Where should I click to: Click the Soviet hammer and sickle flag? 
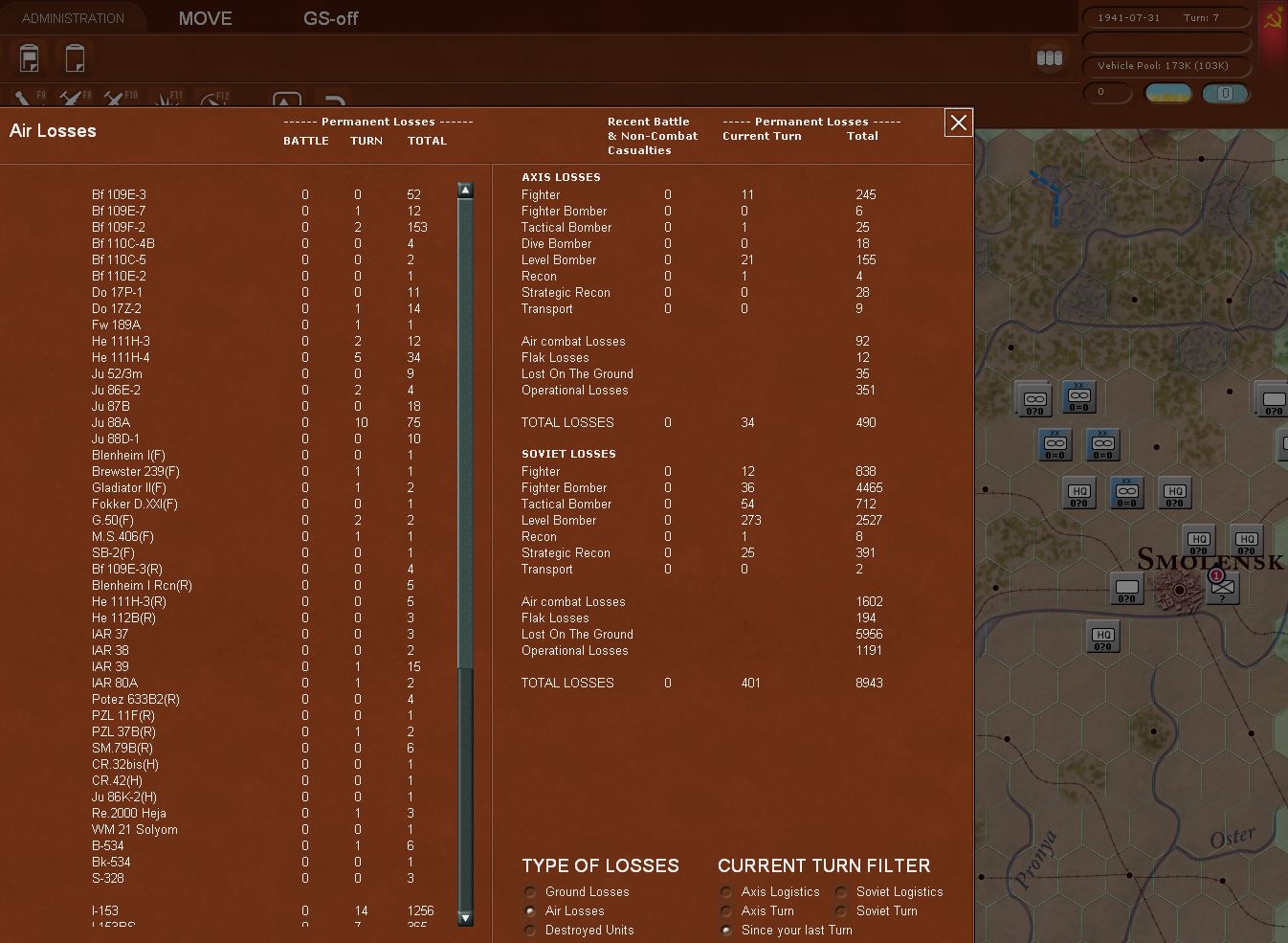click(1274, 21)
